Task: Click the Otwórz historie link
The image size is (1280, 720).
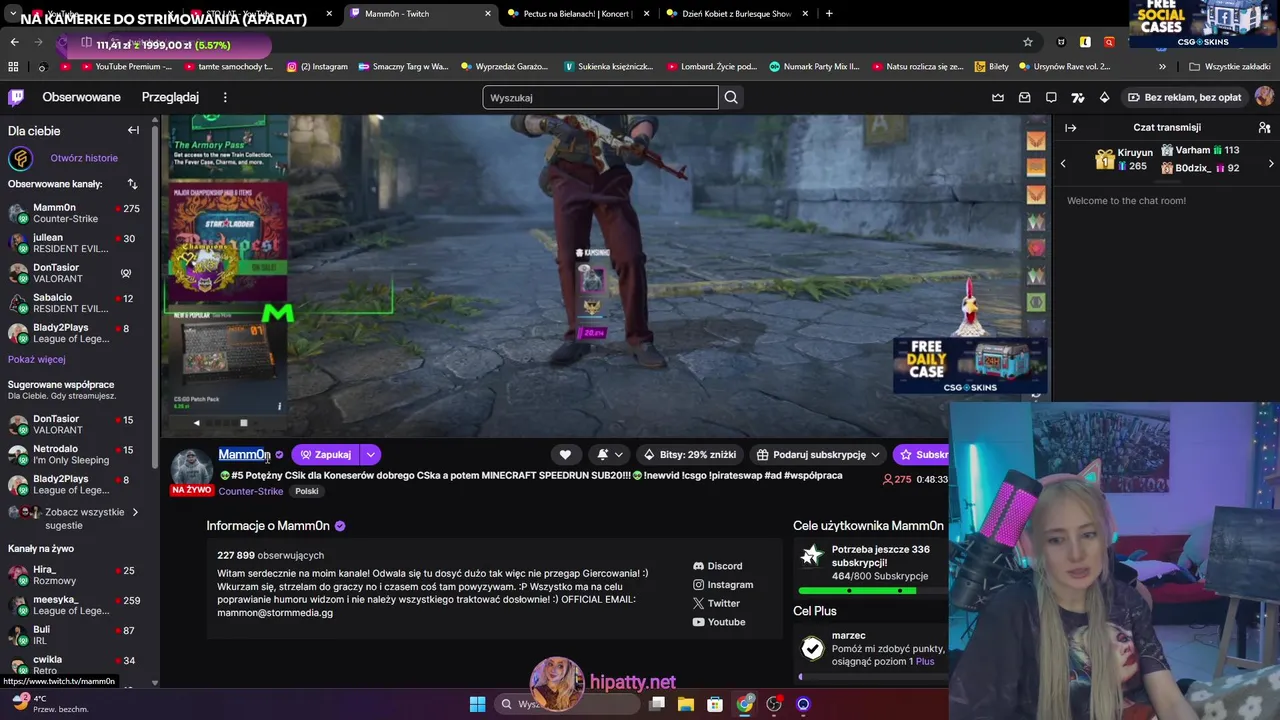Action: point(84,158)
